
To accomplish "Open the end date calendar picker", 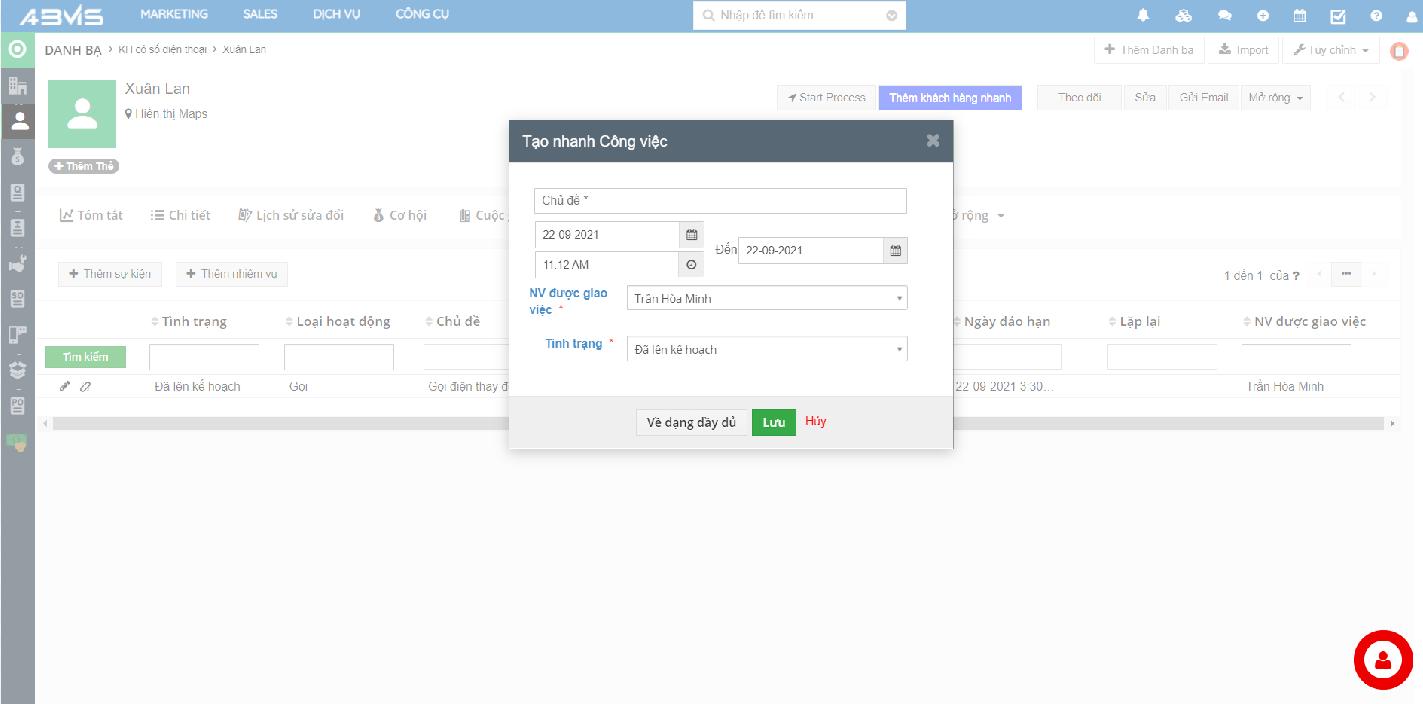I will point(895,251).
